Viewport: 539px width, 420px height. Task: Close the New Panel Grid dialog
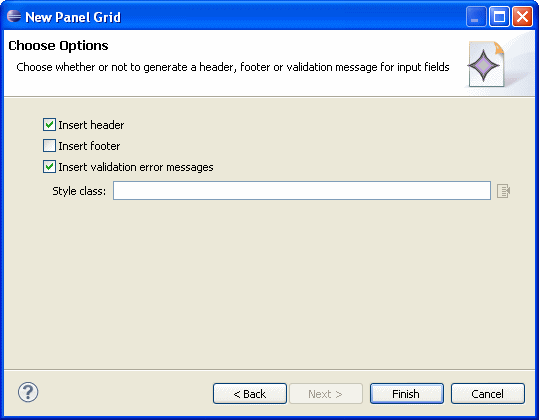(522, 16)
